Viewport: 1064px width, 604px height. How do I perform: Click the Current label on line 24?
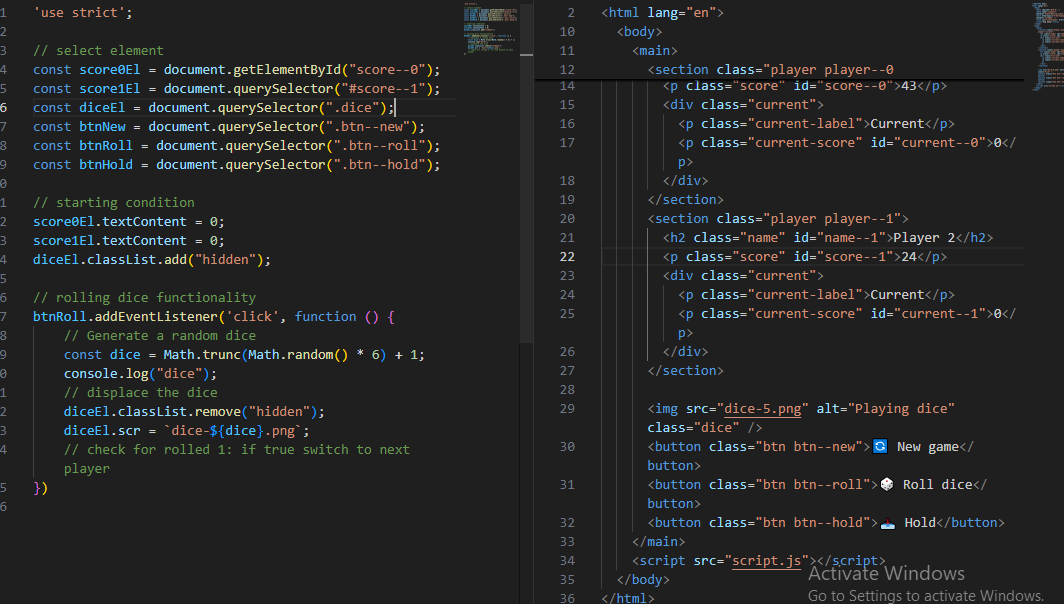897,295
